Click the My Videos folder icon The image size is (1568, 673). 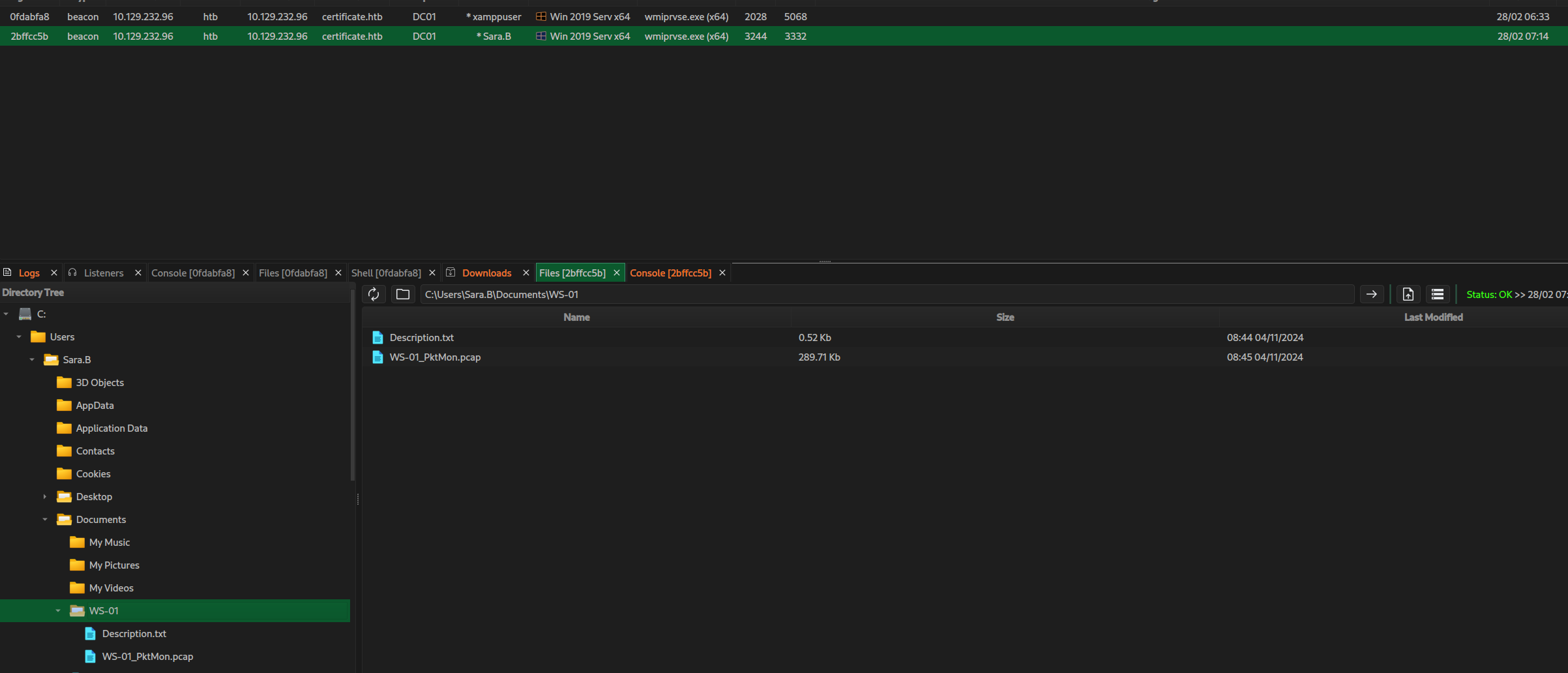pyautogui.click(x=77, y=588)
